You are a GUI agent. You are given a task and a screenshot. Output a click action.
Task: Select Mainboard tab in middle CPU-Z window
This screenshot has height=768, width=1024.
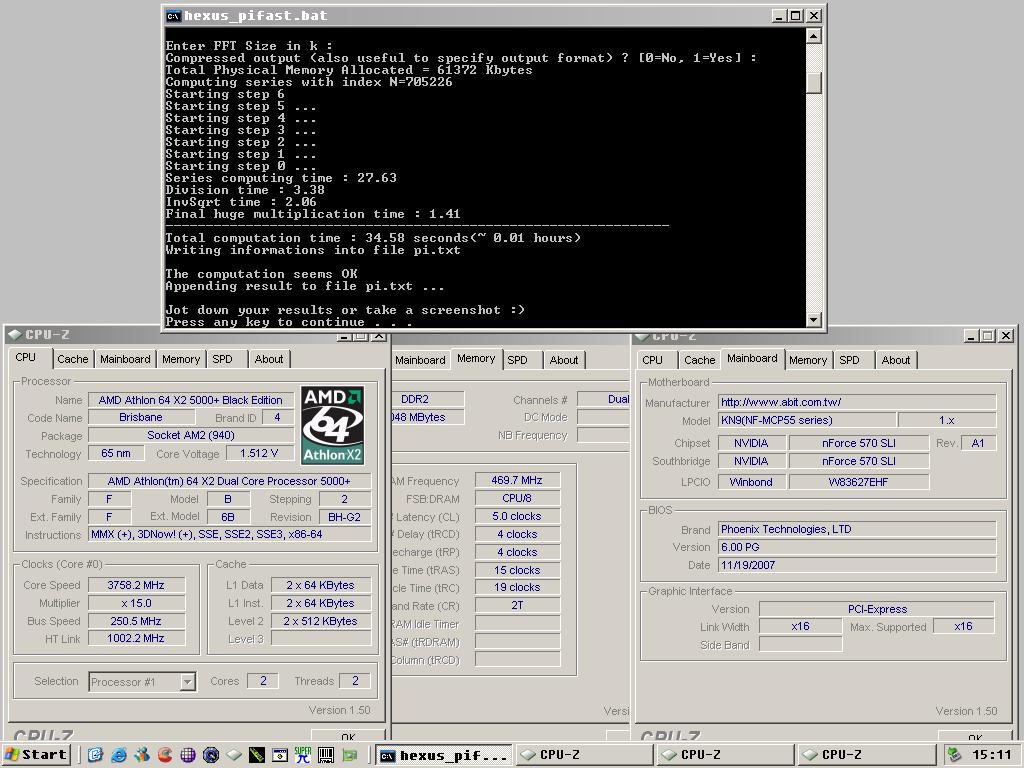point(420,360)
